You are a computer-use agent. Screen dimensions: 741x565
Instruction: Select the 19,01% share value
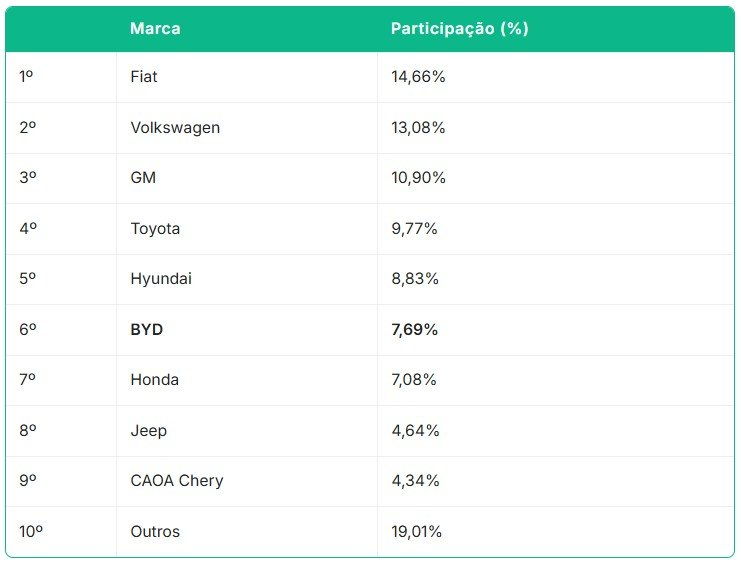416,531
